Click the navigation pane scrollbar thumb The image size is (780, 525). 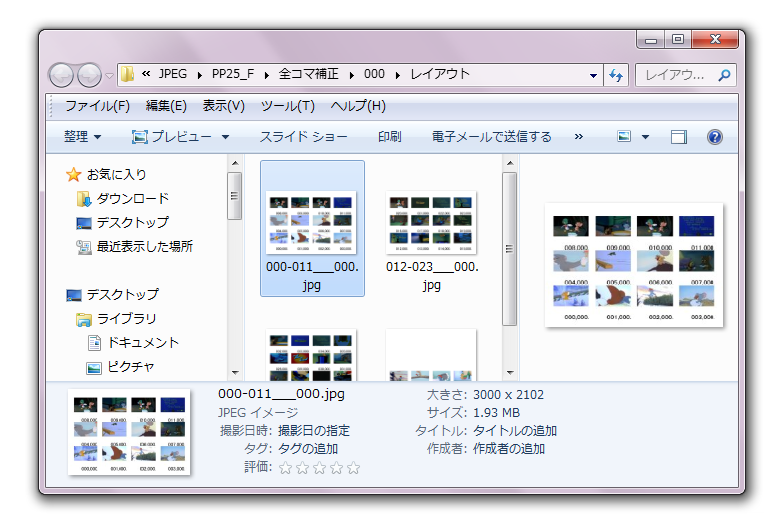pyautogui.click(x=235, y=196)
